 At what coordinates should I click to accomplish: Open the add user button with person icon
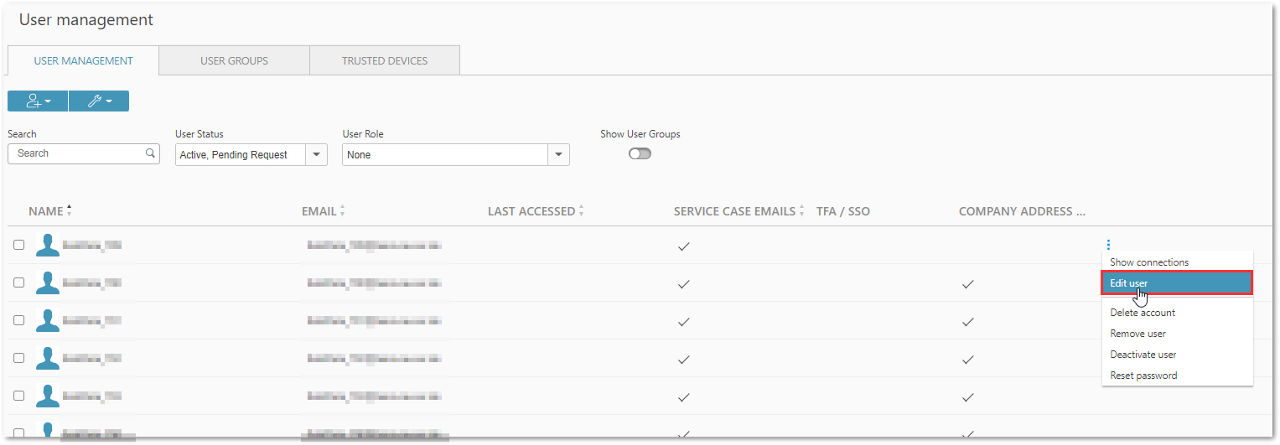tap(38, 101)
